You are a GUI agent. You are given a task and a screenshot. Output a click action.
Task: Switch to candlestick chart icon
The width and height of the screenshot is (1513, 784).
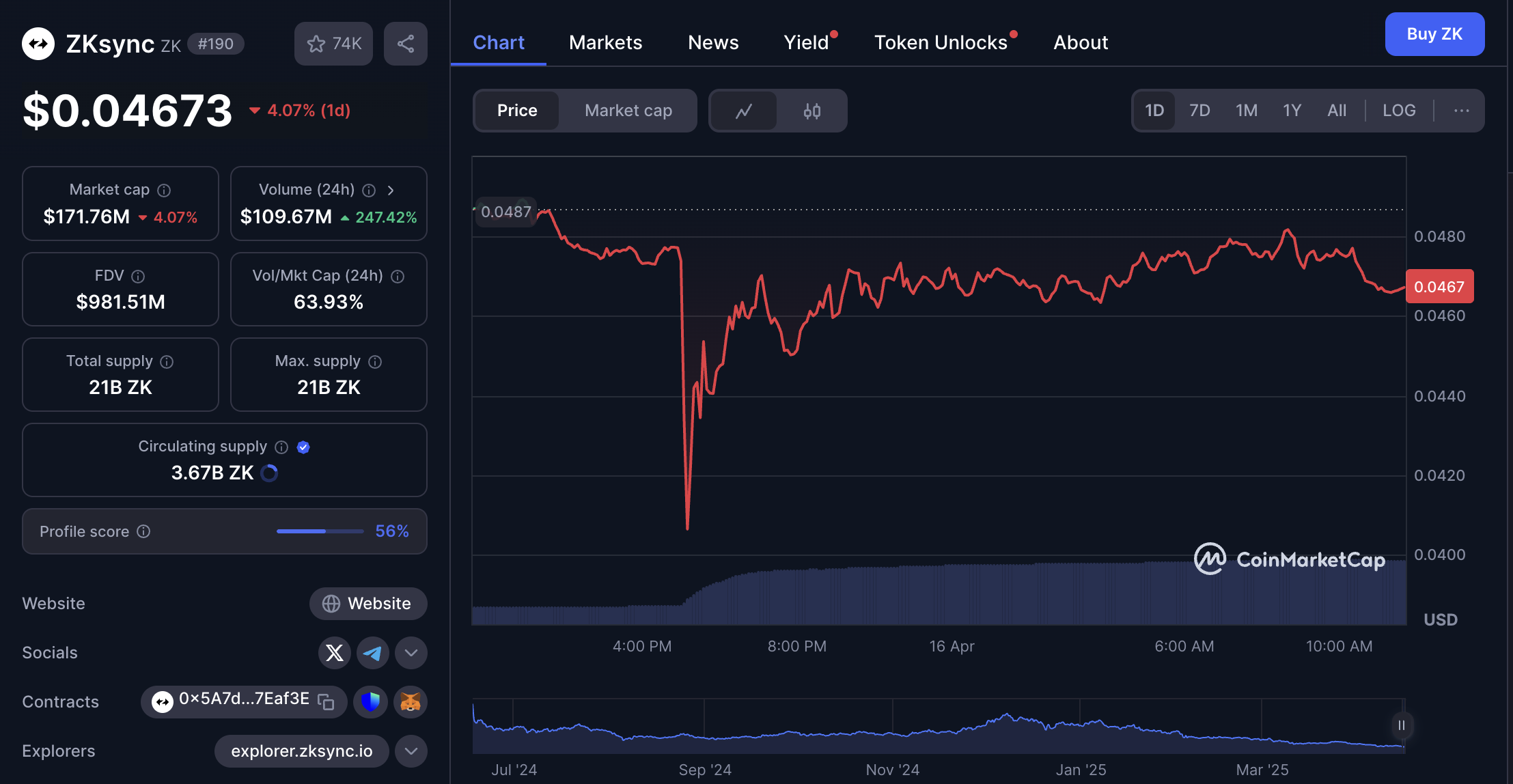pos(811,111)
